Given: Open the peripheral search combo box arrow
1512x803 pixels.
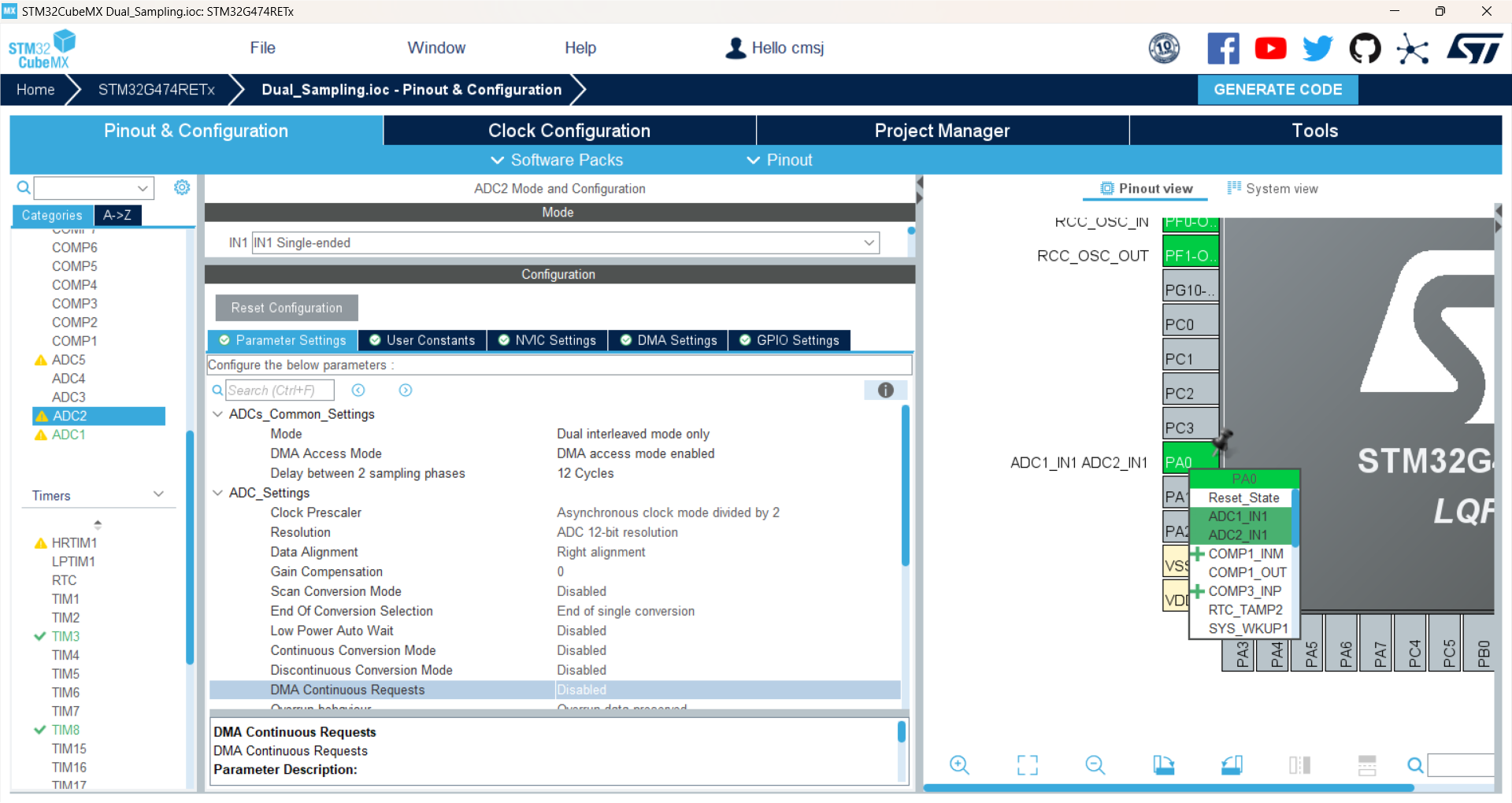Looking at the screenshot, I should tap(143, 188).
